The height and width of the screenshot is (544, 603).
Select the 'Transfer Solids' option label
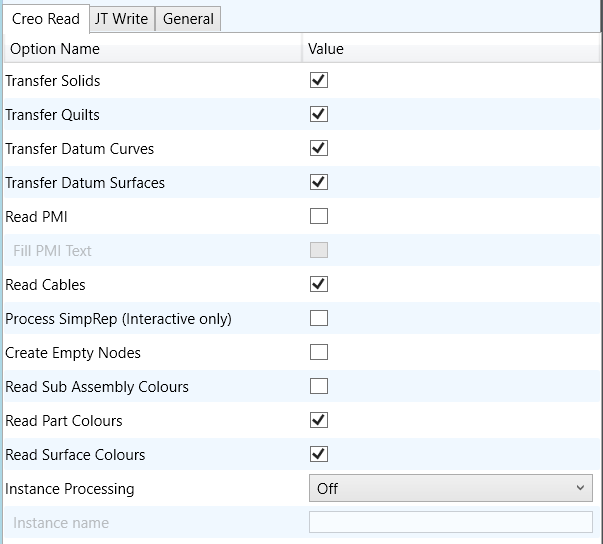[x=53, y=81]
